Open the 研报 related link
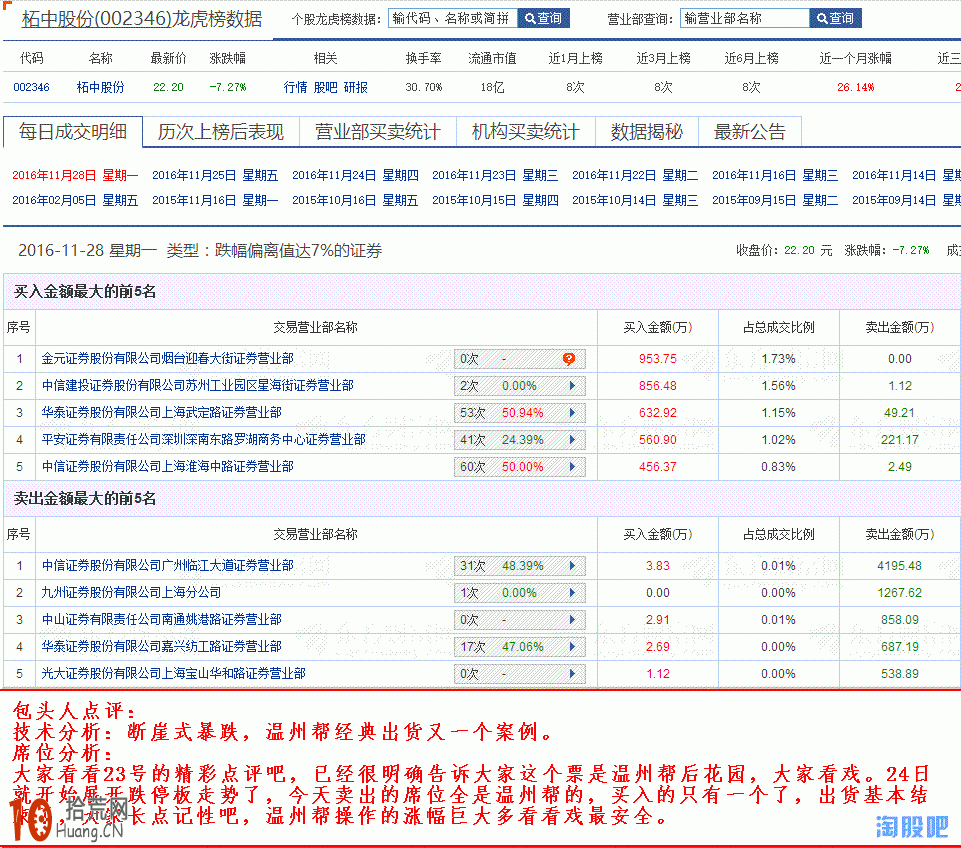 (355, 87)
